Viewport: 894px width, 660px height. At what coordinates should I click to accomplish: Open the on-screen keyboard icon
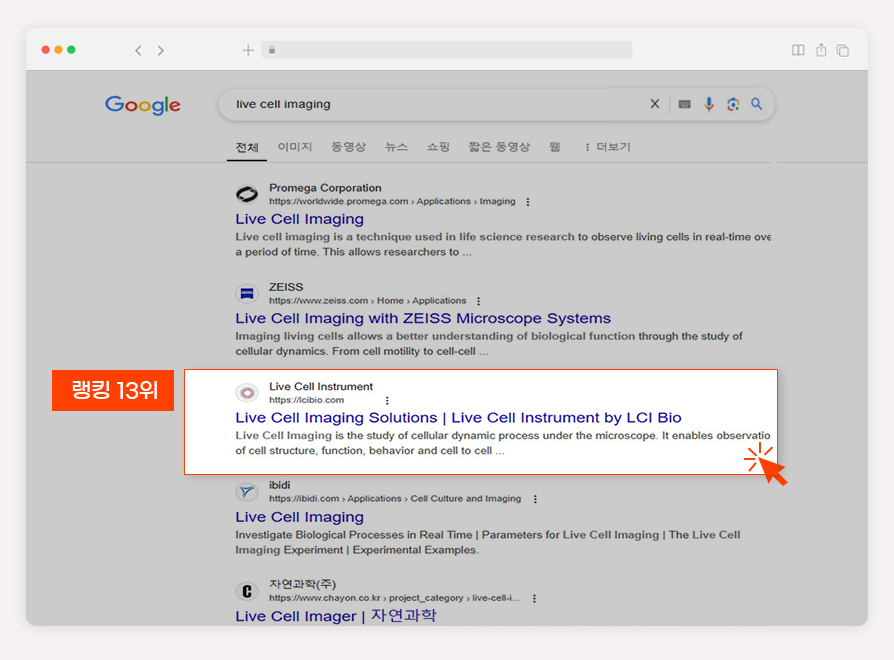click(x=684, y=104)
